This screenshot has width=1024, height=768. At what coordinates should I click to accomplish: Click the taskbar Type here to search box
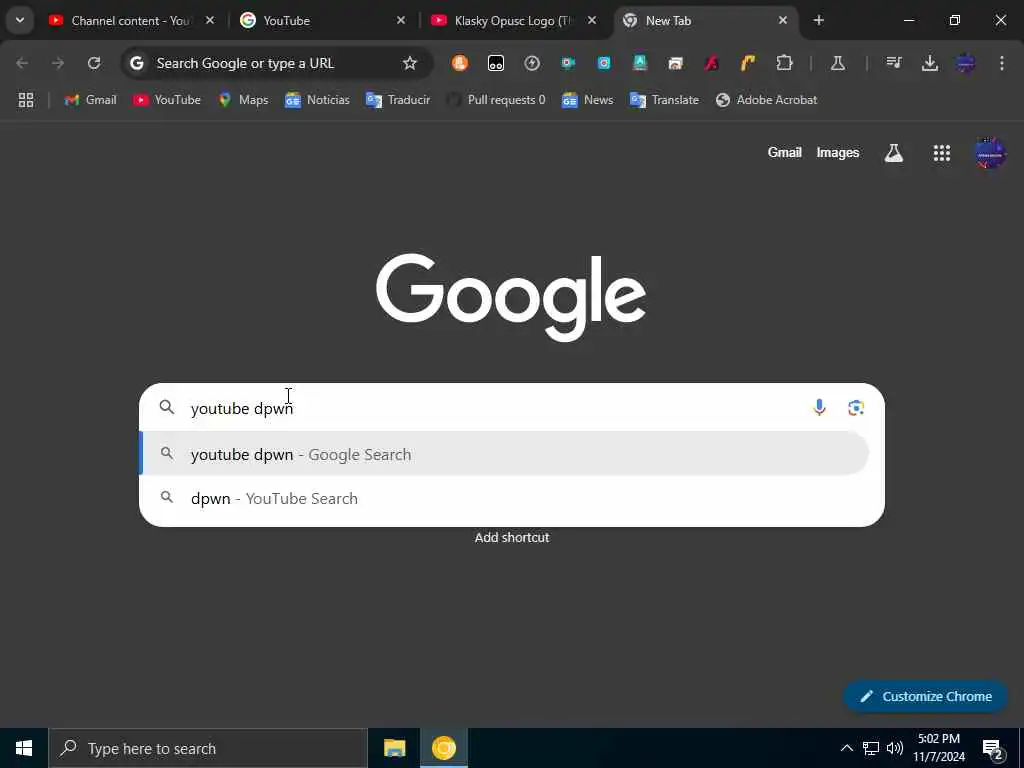coord(208,748)
